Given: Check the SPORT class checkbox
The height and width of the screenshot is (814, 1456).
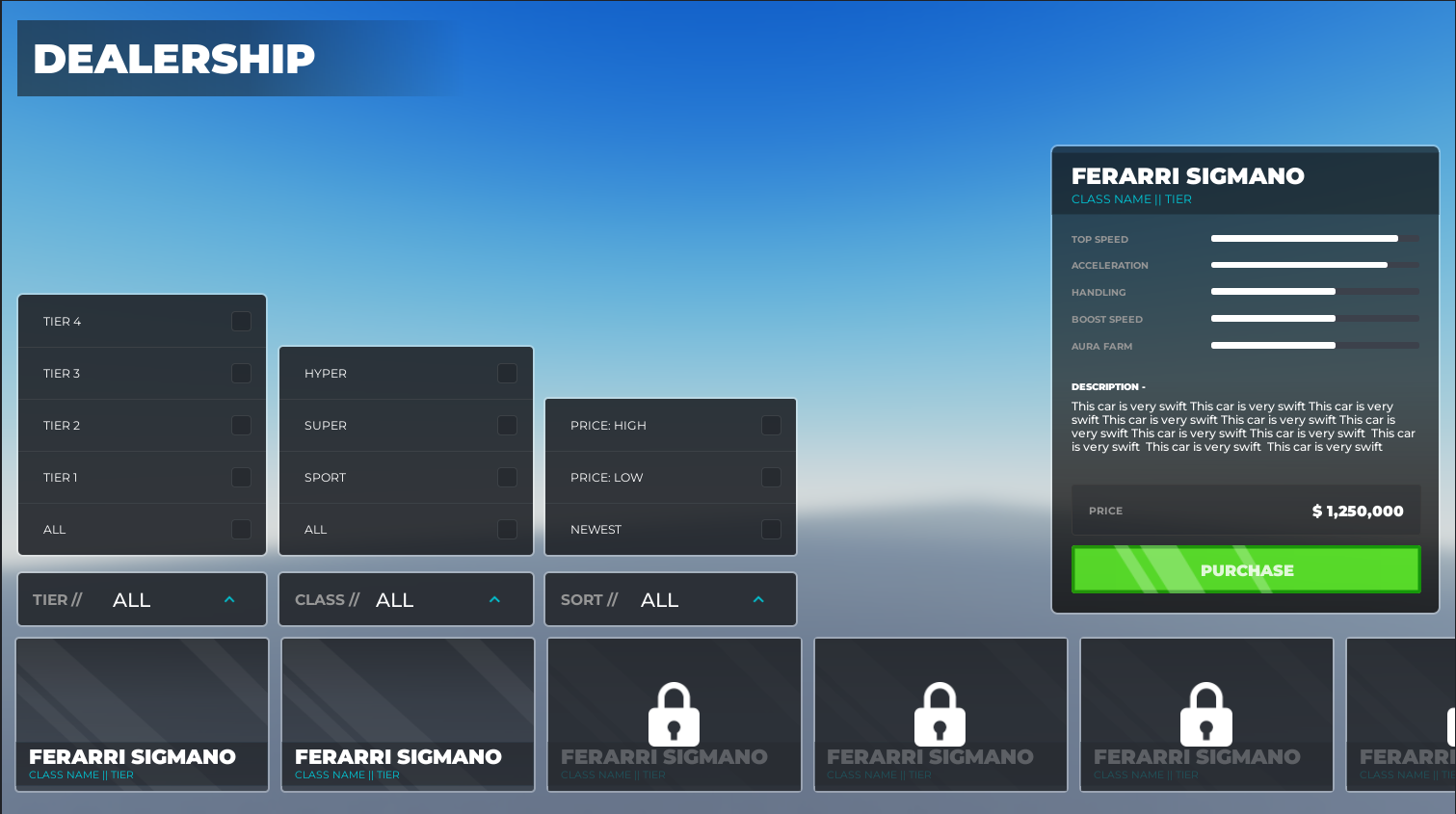Looking at the screenshot, I should click(507, 477).
